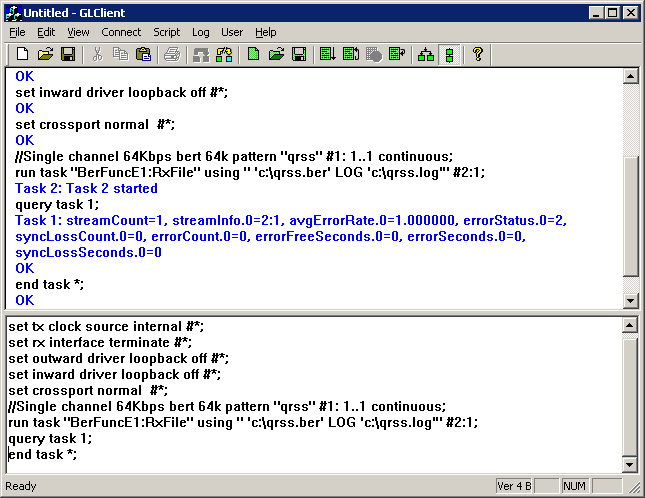This screenshot has height=498, width=645.
Task: Click the green new script page icon
Action: (253, 54)
